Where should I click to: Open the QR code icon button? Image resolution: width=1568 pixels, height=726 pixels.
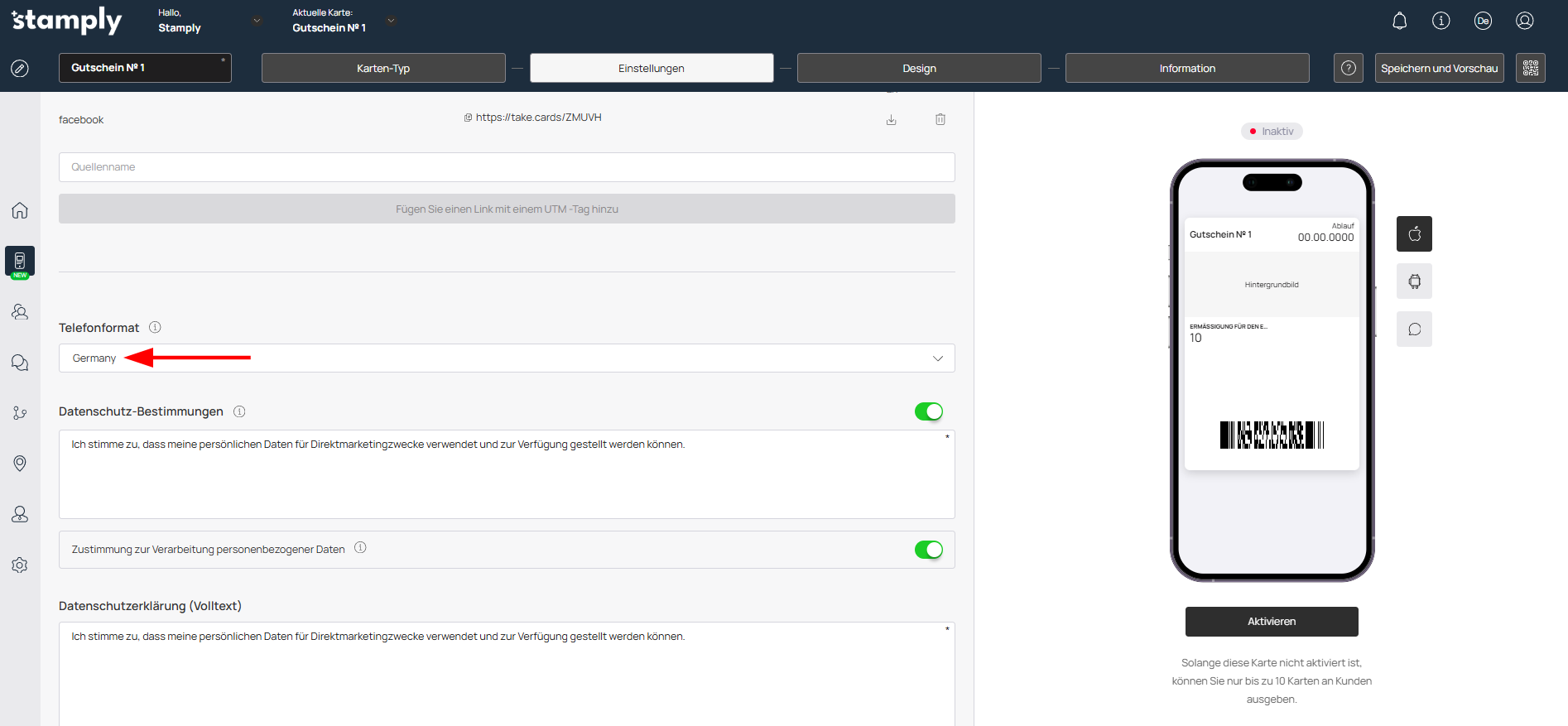click(x=1530, y=68)
